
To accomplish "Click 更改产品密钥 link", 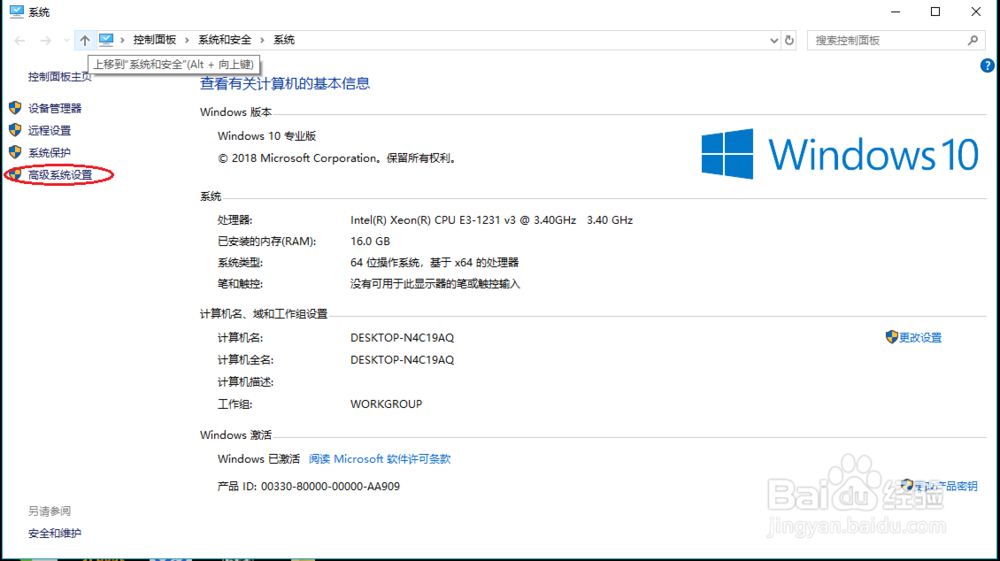I will [945, 486].
